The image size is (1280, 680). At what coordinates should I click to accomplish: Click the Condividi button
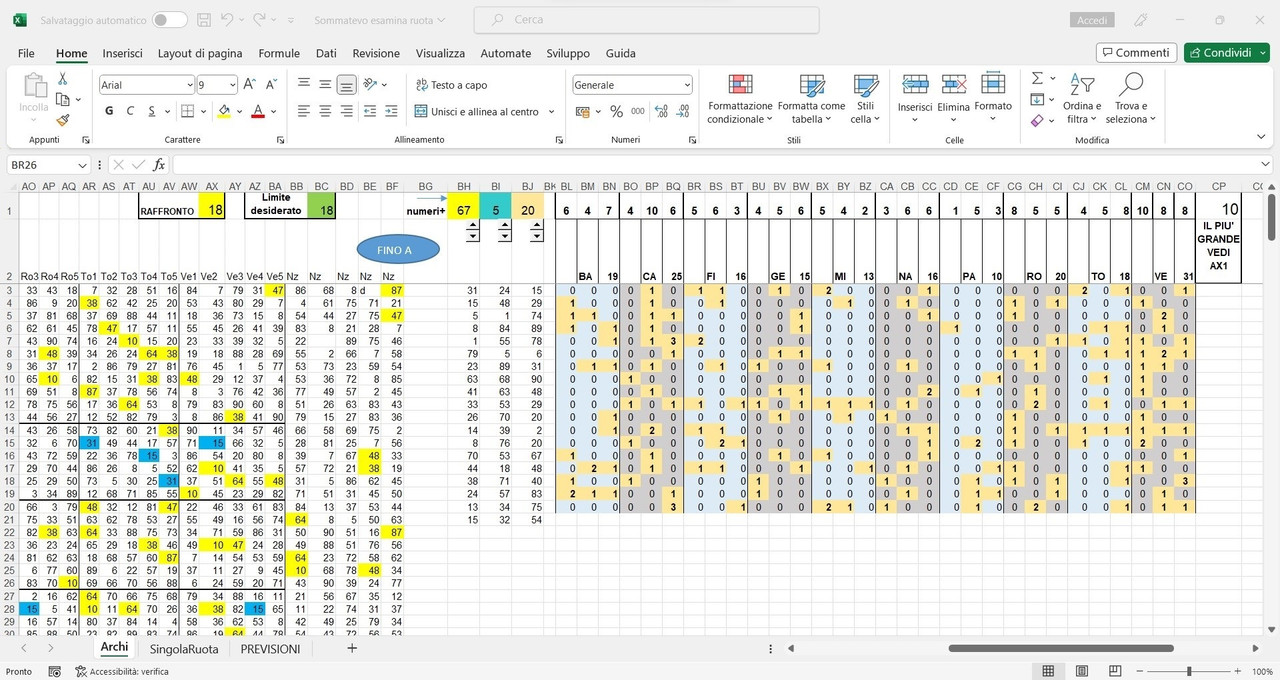(1226, 53)
